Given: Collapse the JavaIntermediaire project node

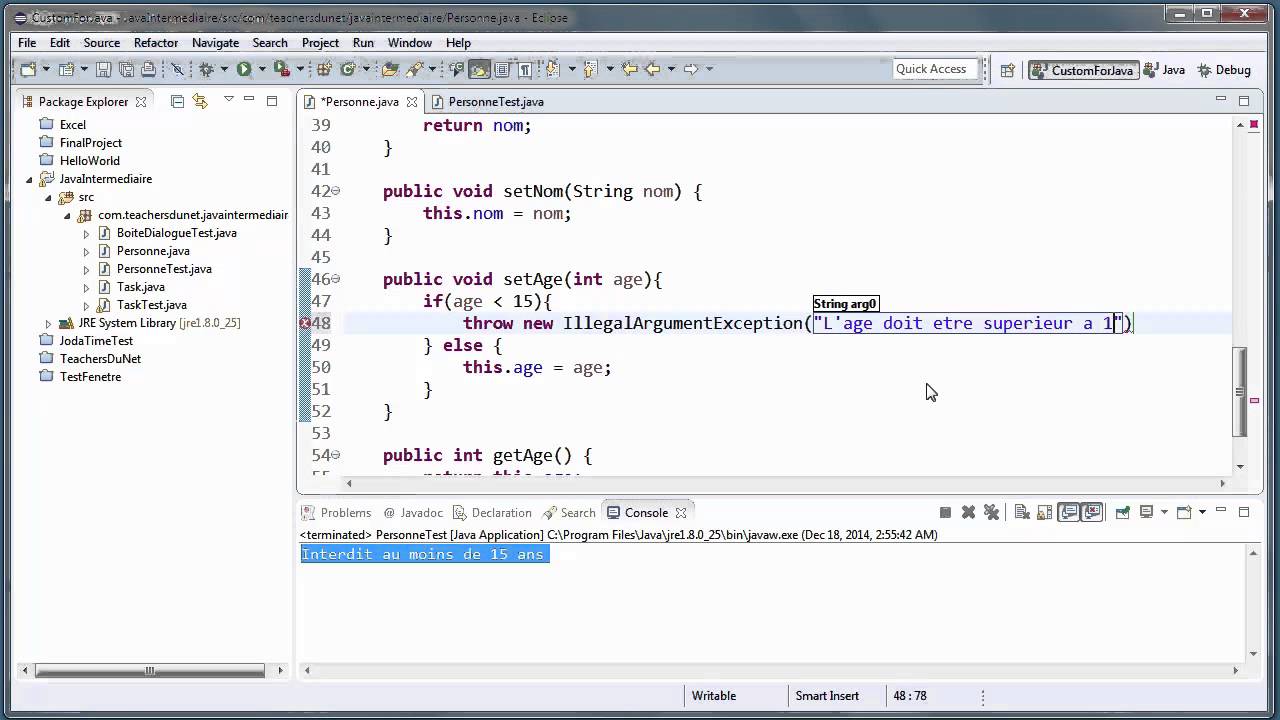Looking at the screenshot, I should (x=29, y=179).
